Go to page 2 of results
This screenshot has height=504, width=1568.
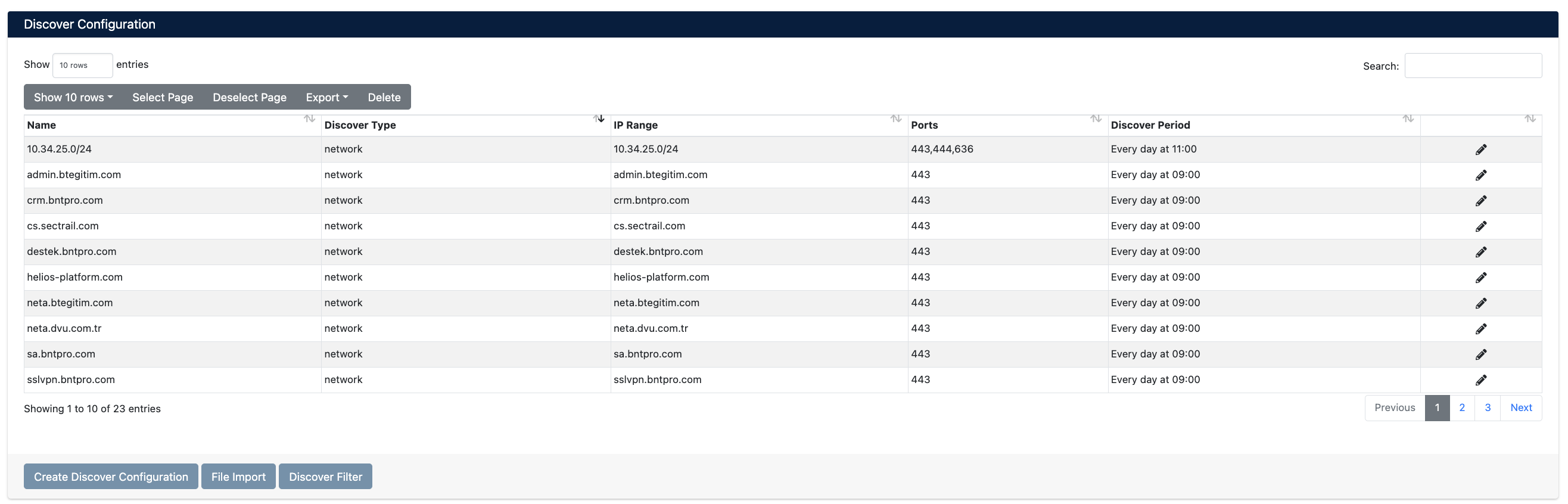click(x=1461, y=408)
